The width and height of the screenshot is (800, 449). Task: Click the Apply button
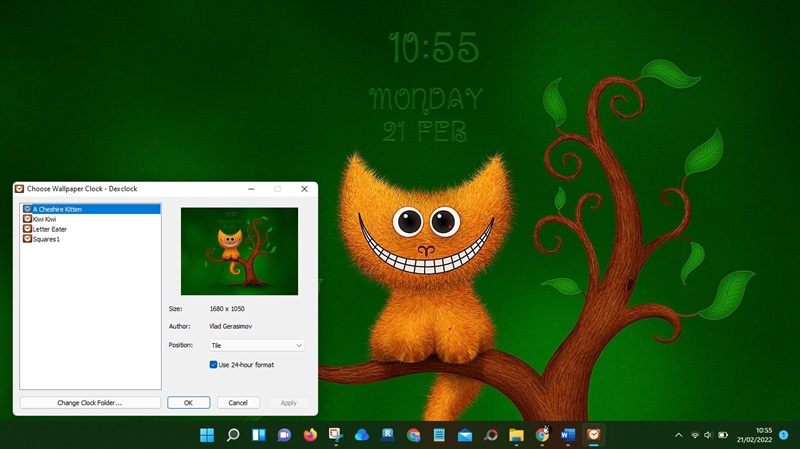(x=288, y=403)
